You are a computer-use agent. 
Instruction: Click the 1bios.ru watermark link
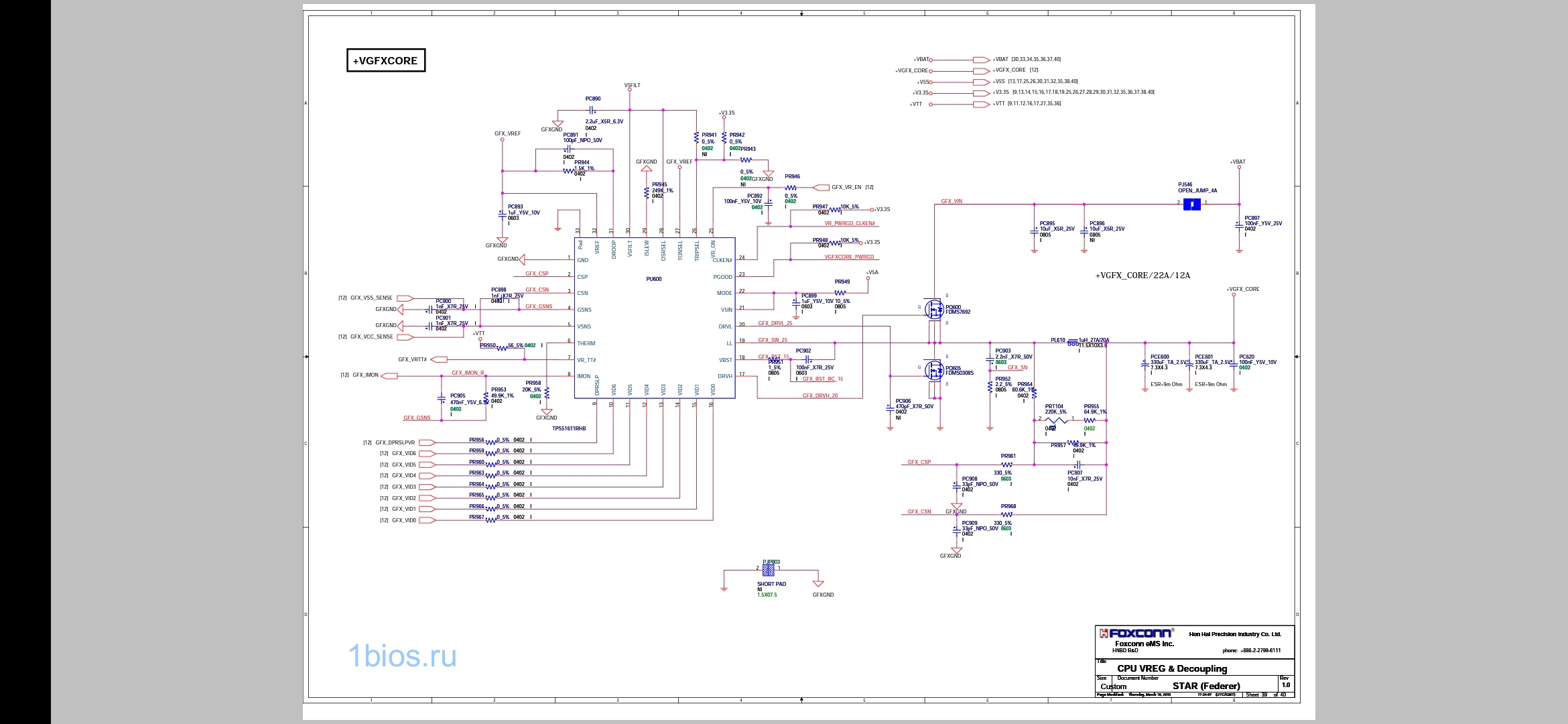point(402,656)
